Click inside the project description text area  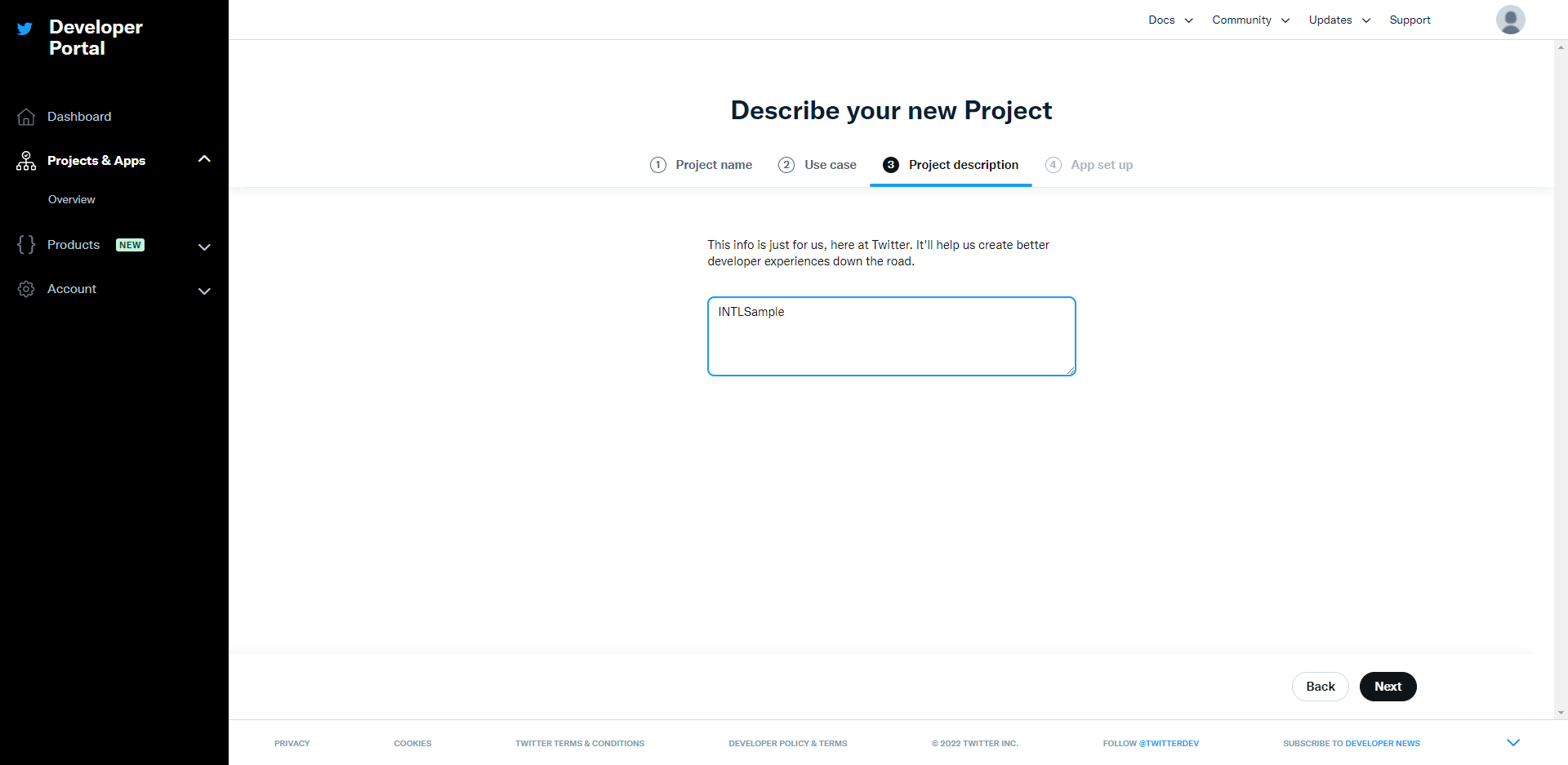click(x=892, y=336)
